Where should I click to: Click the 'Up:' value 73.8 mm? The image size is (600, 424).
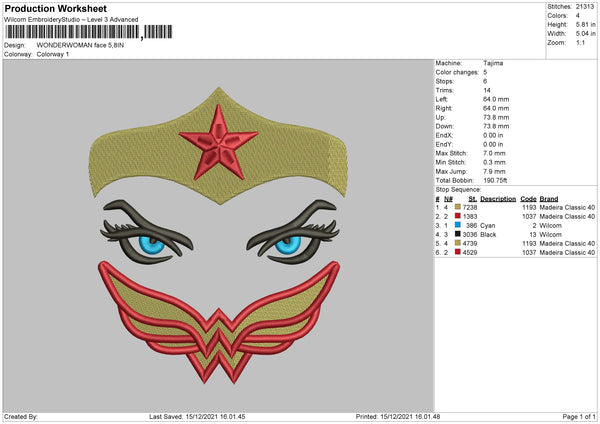click(x=496, y=117)
